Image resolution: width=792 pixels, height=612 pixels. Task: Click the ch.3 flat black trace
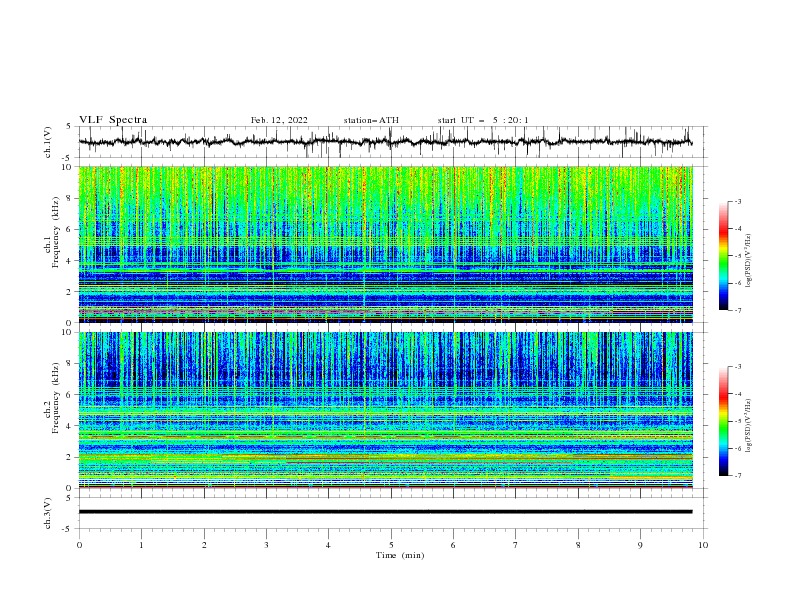click(385, 512)
